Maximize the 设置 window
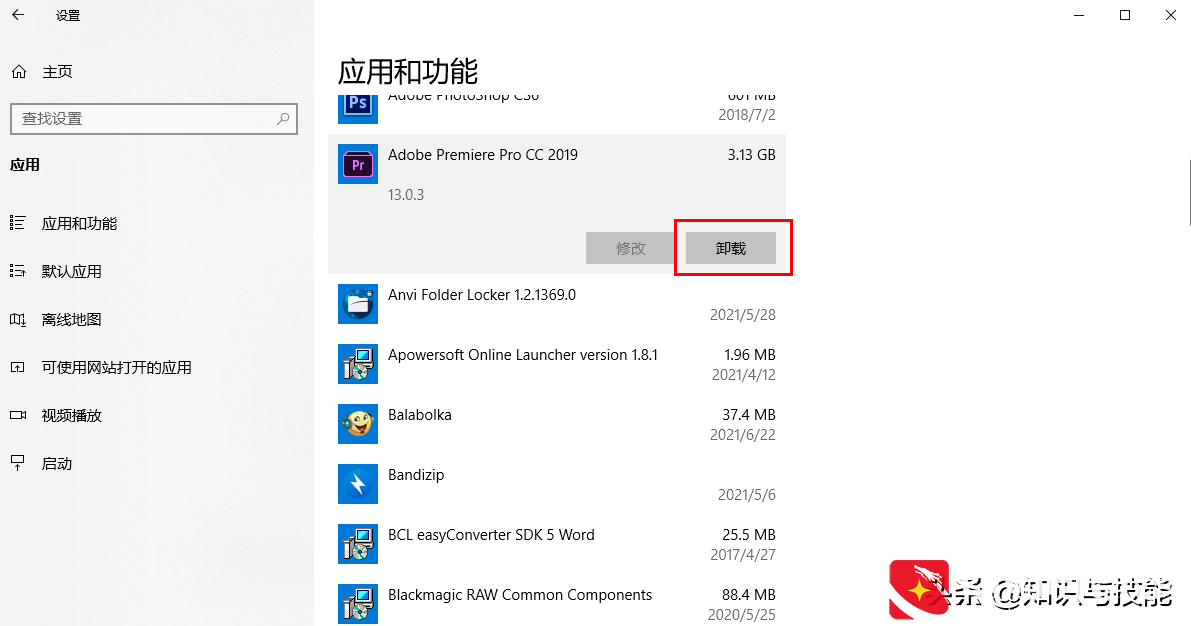This screenshot has width=1191, height=626. pos(1125,15)
